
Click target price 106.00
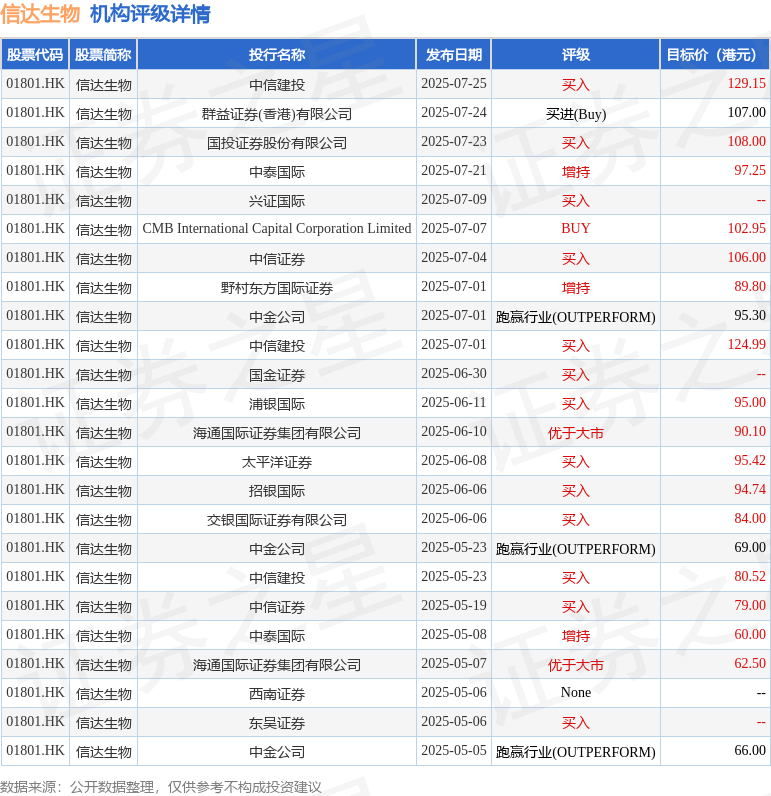pyautogui.click(x=746, y=257)
